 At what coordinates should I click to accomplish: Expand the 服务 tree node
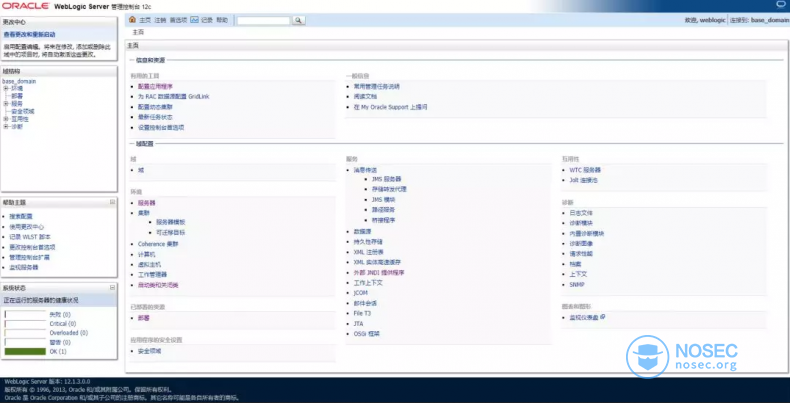(x=6, y=103)
